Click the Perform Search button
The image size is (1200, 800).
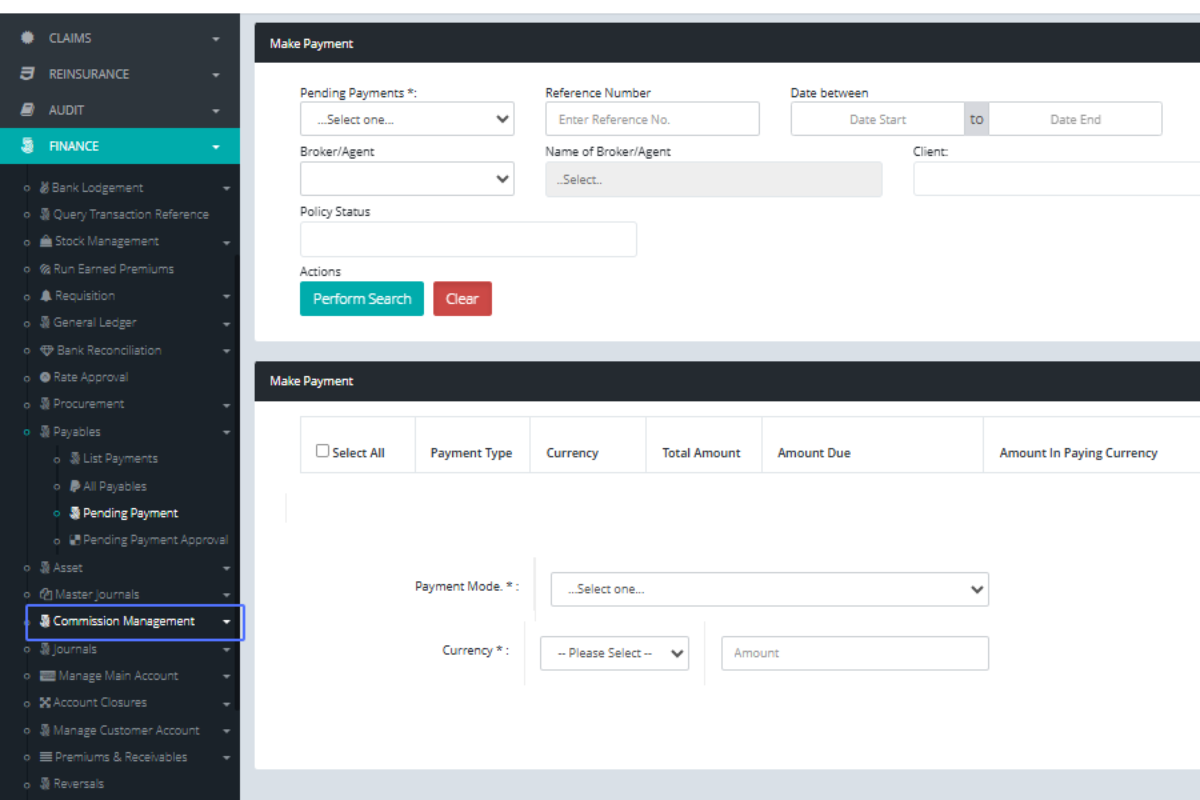tap(362, 299)
